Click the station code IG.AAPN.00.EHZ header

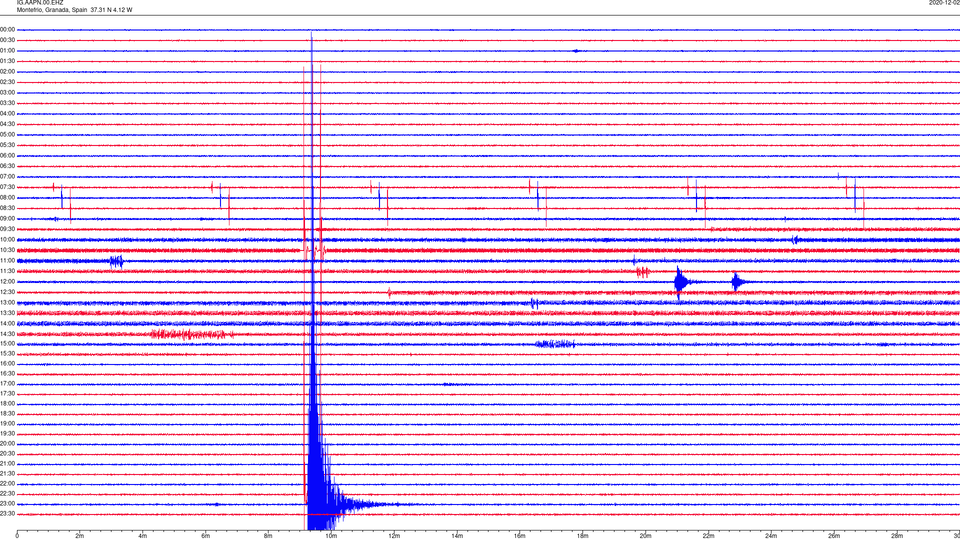40,3
